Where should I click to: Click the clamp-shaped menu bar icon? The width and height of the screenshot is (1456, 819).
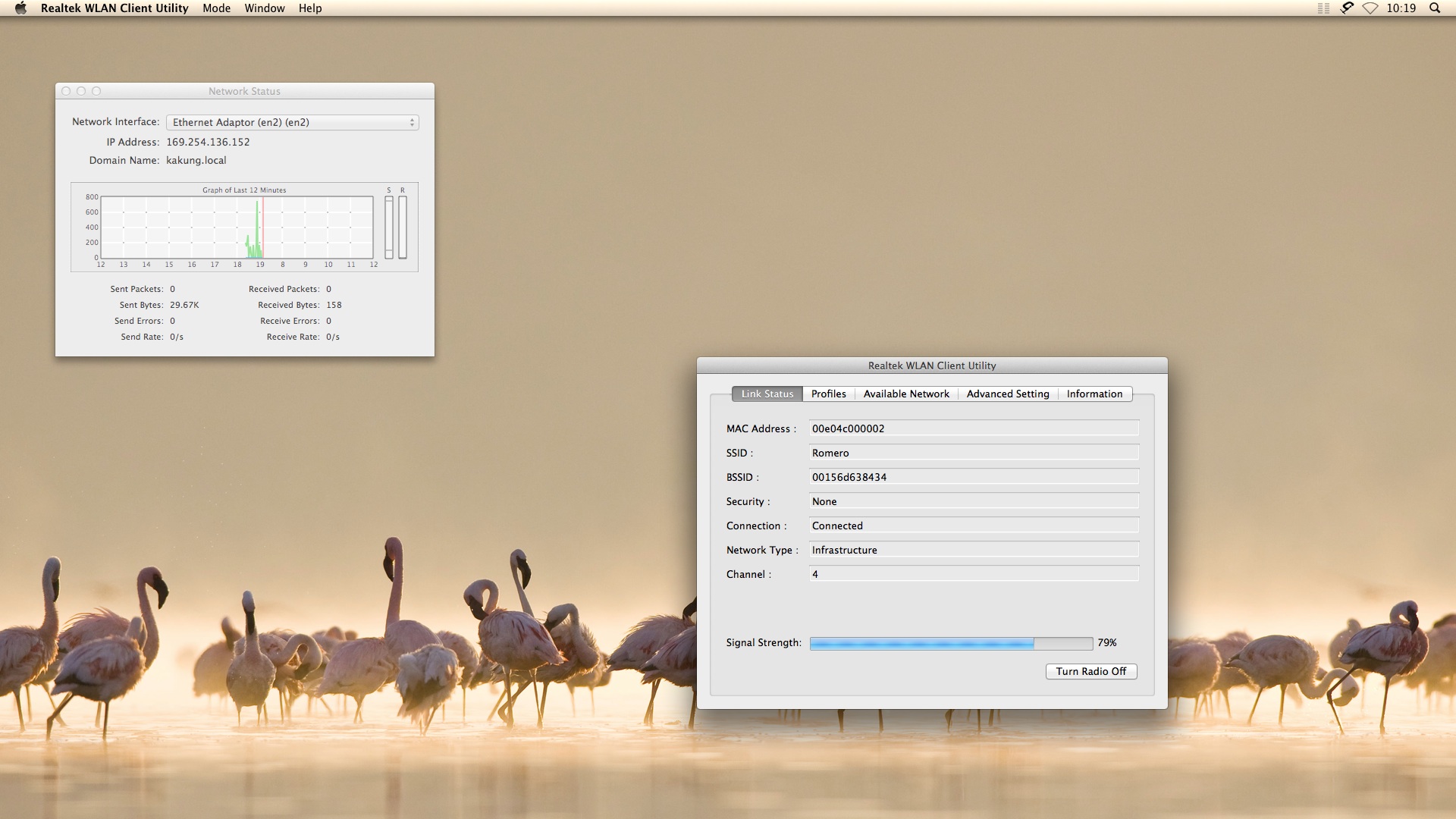(x=1347, y=8)
